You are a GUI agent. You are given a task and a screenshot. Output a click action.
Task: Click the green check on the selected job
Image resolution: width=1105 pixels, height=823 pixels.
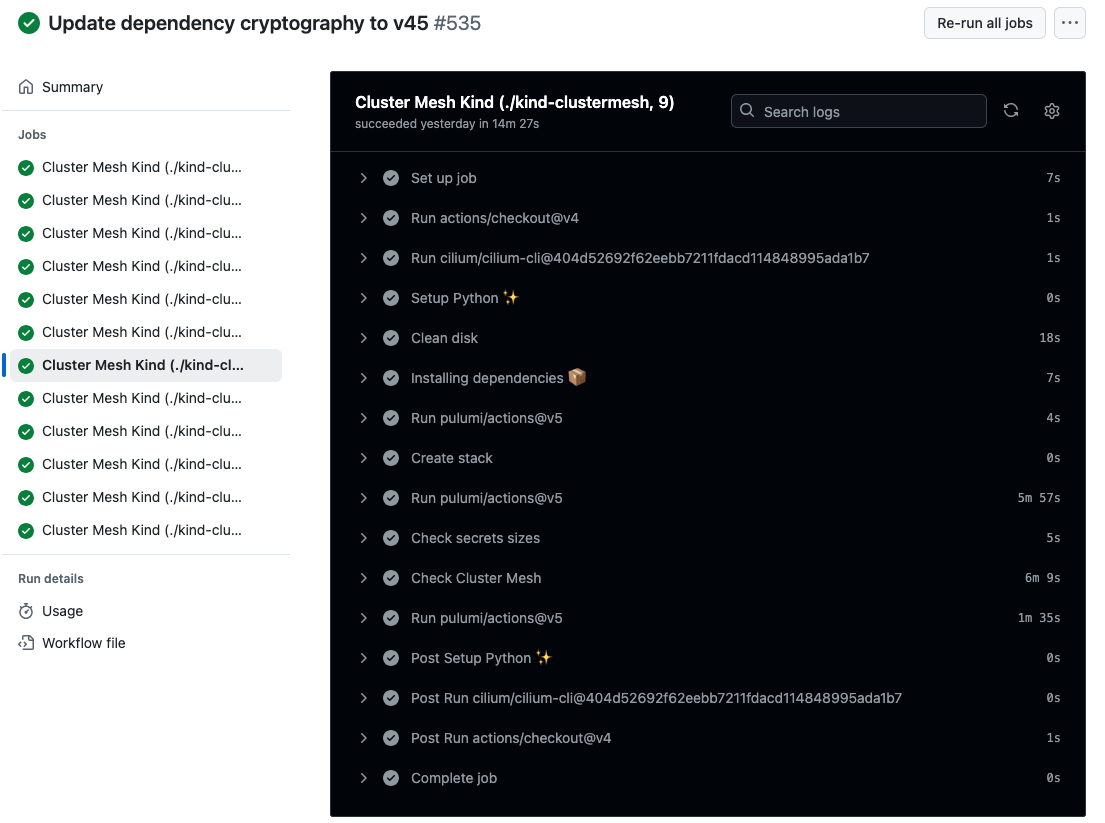[x=26, y=366]
